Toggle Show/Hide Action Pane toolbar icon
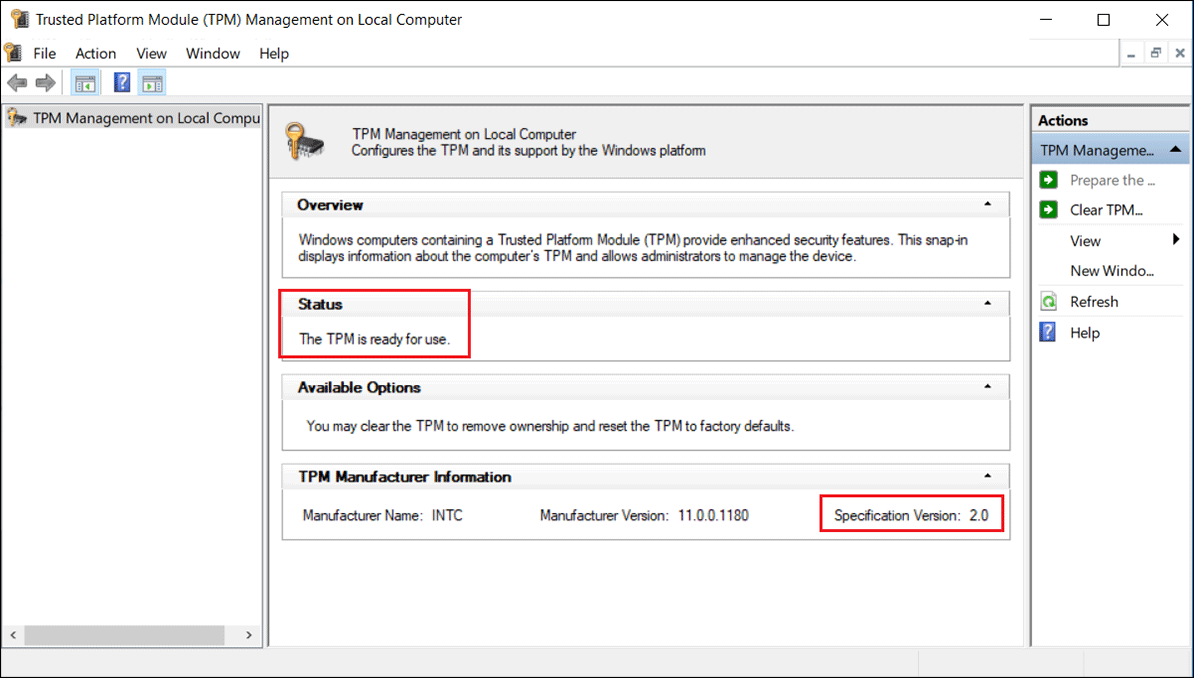1194x678 pixels. coord(152,83)
